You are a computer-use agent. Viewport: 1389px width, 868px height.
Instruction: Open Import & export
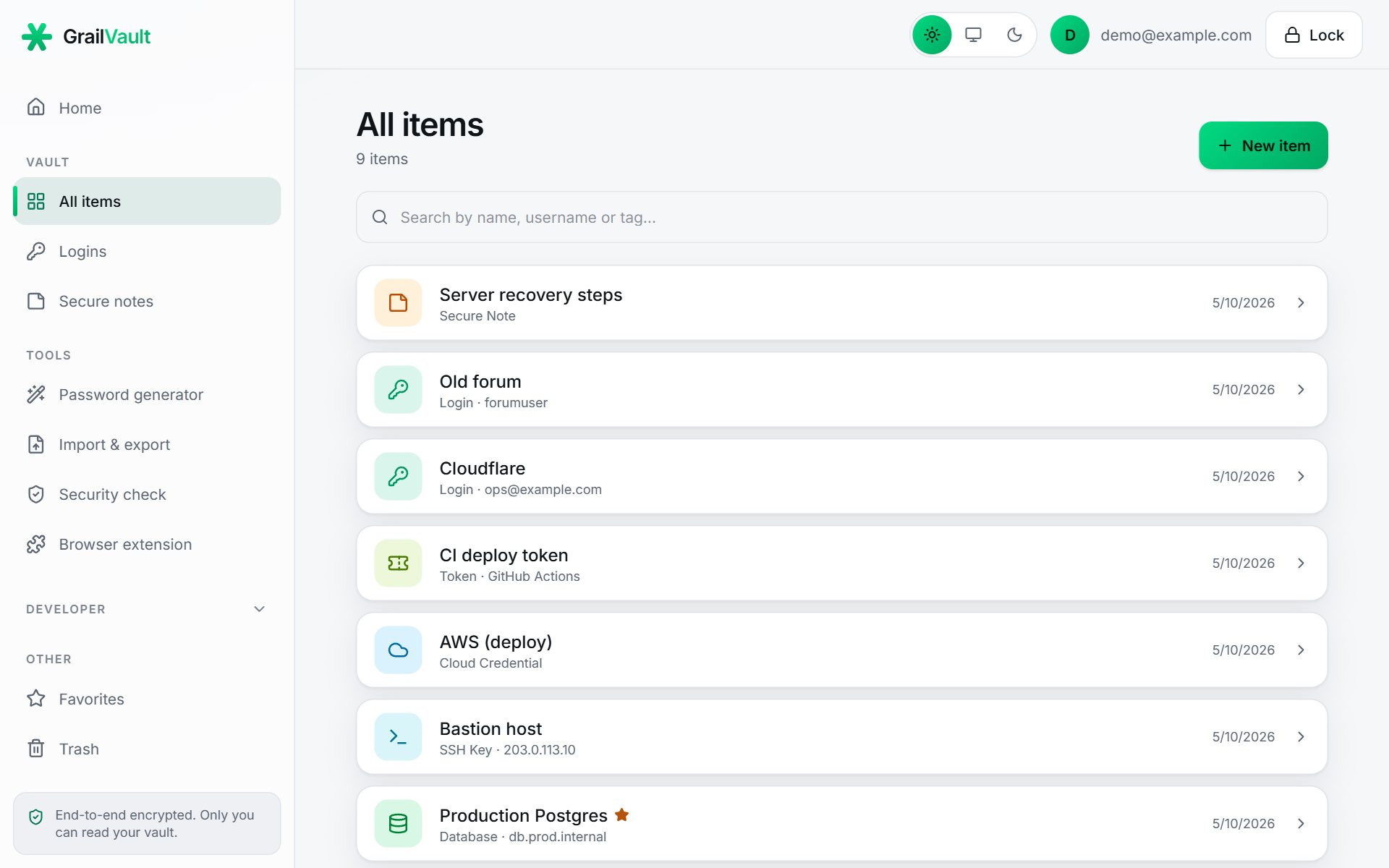point(147,444)
